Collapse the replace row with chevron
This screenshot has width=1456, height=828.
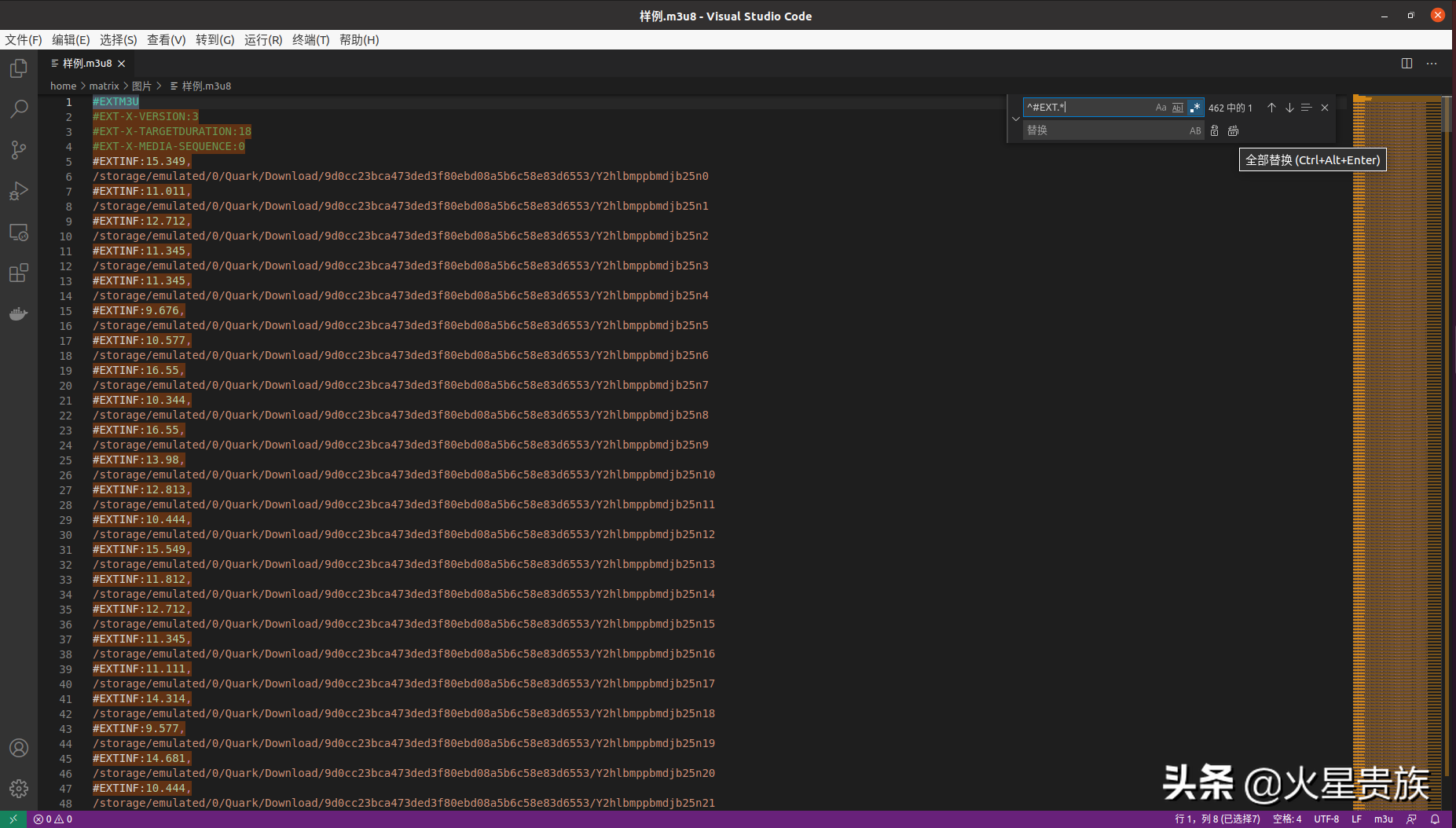tap(1015, 119)
